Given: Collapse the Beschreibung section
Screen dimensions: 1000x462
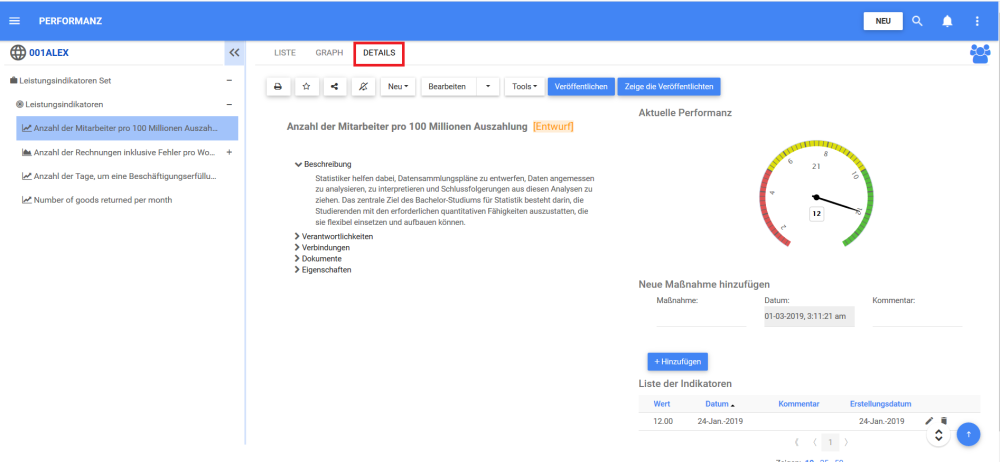Looking at the screenshot, I should point(323,164).
